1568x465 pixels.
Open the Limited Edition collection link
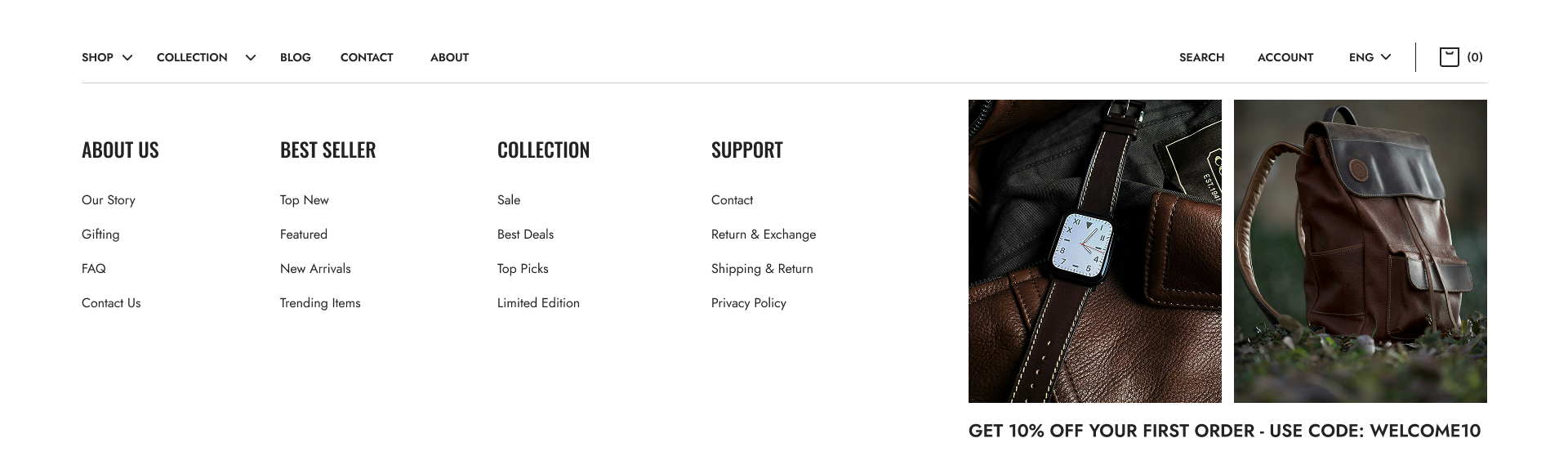[x=538, y=303]
